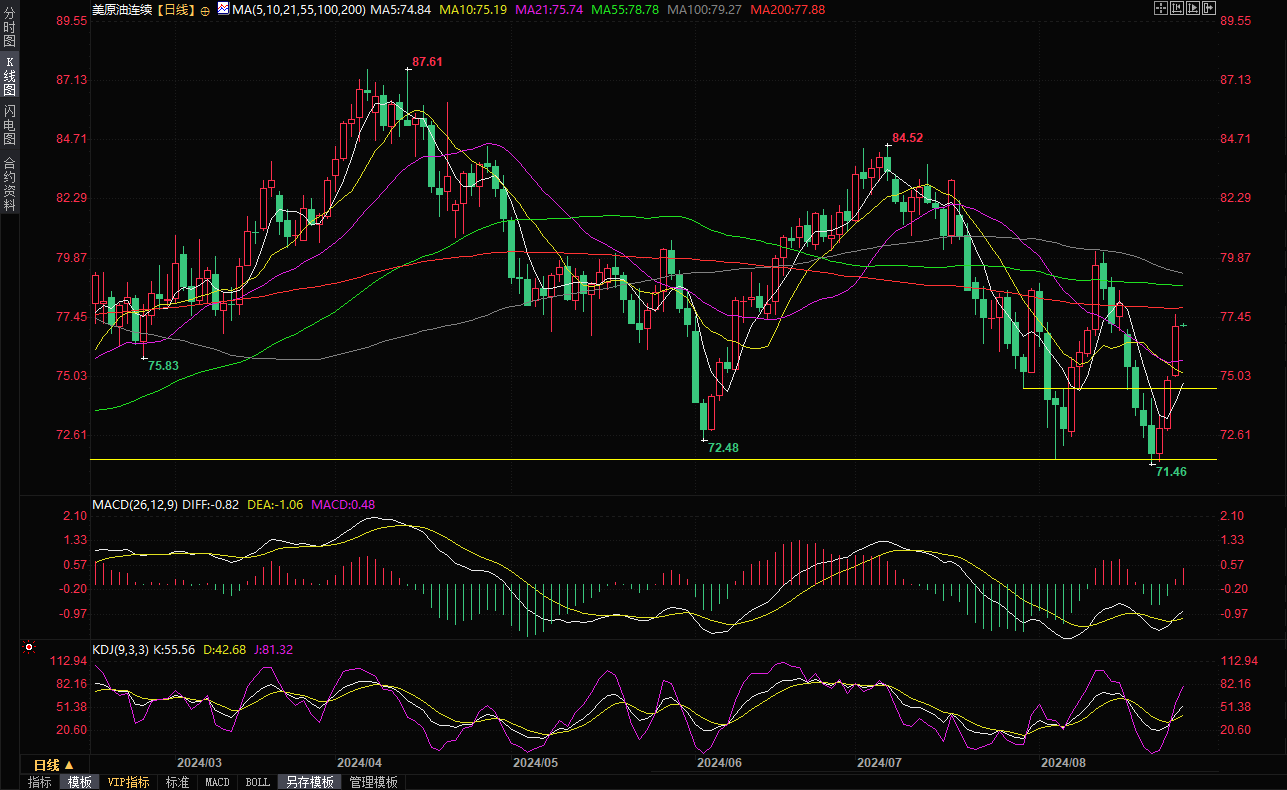Click the rightmost arrow-out panel icon
Viewport: 1287px width, 790px height.
1209,9
